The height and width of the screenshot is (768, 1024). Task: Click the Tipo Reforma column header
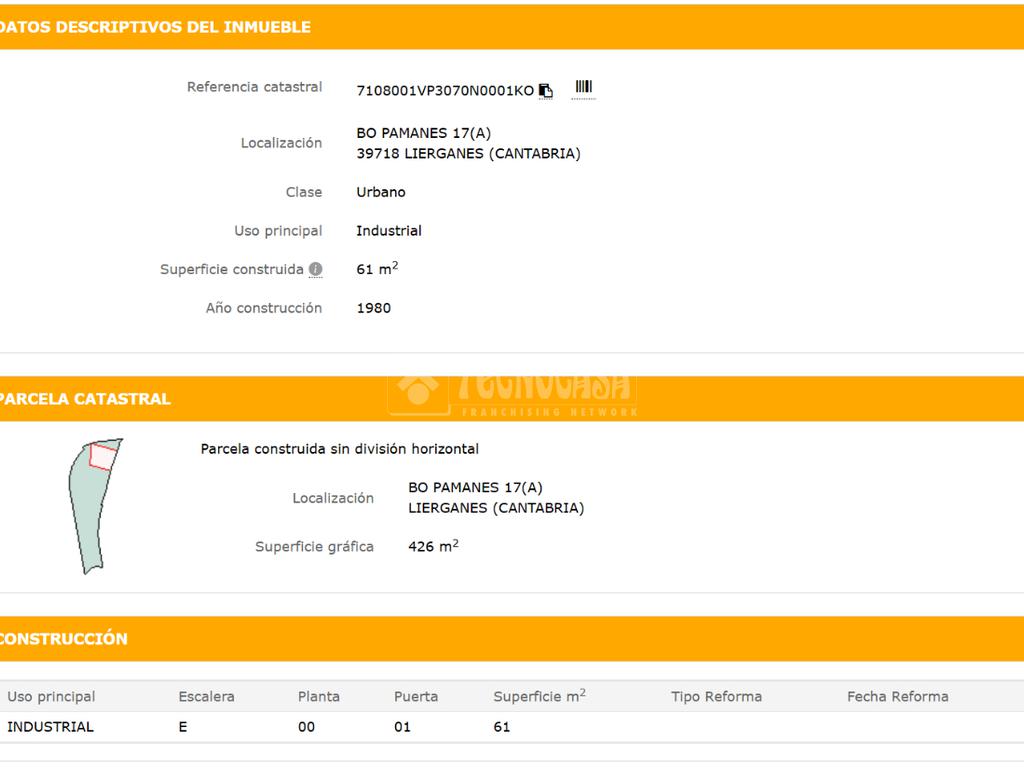pyautogui.click(x=716, y=696)
